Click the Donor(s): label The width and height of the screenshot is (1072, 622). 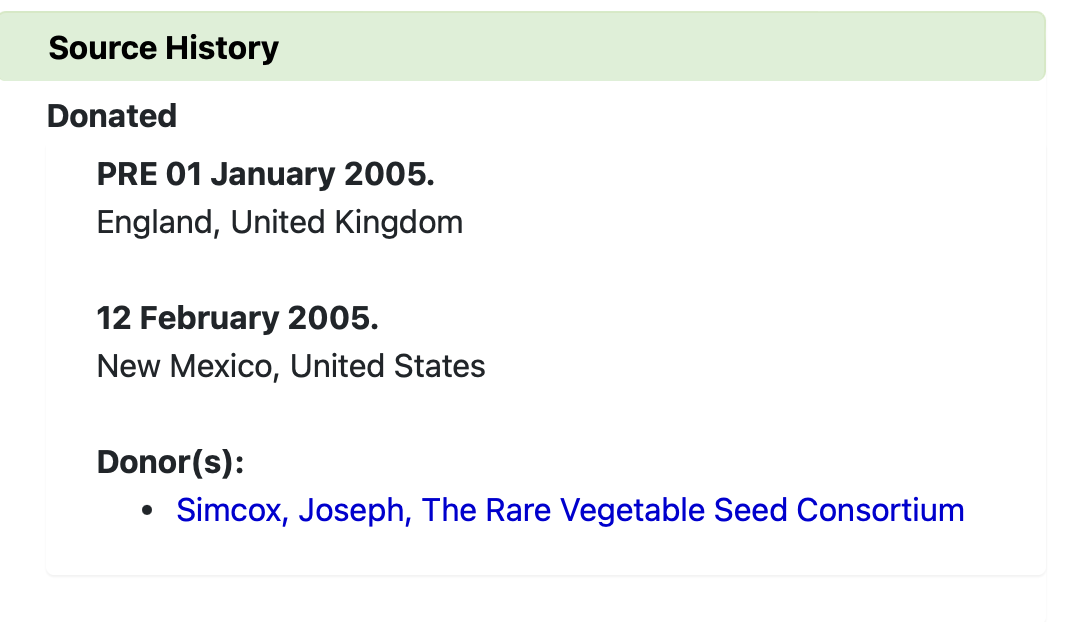click(171, 462)
